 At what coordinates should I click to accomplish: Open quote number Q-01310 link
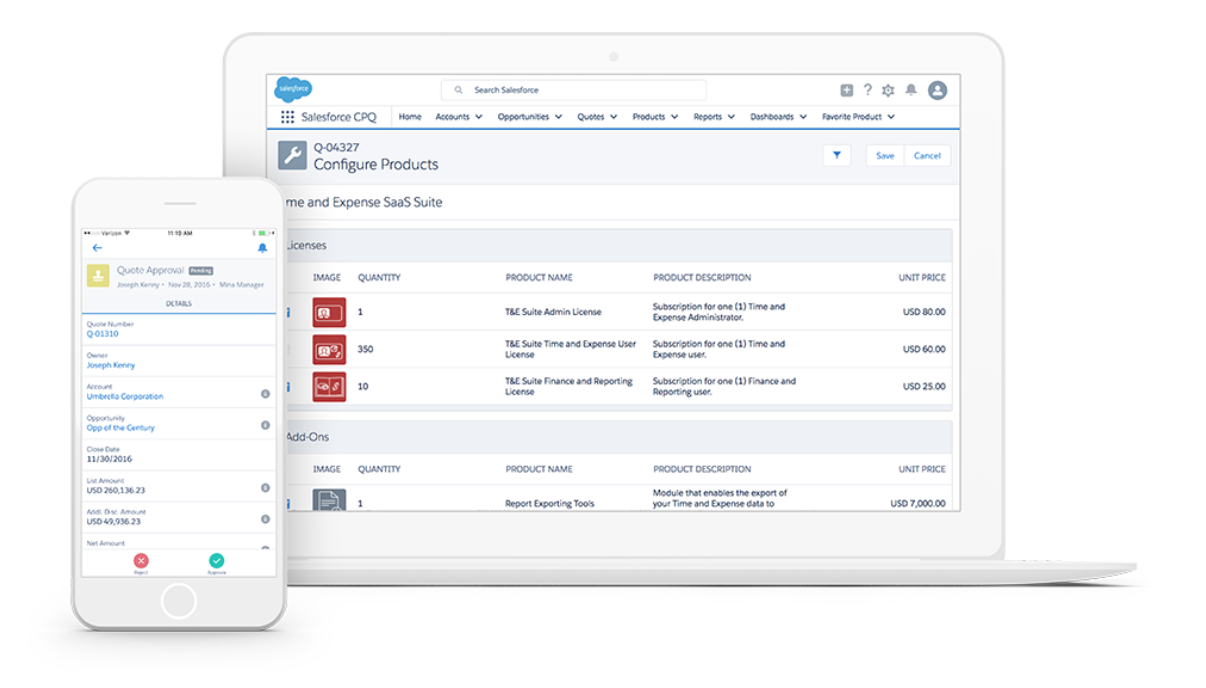pyautogui.click(x=102, y=334)
